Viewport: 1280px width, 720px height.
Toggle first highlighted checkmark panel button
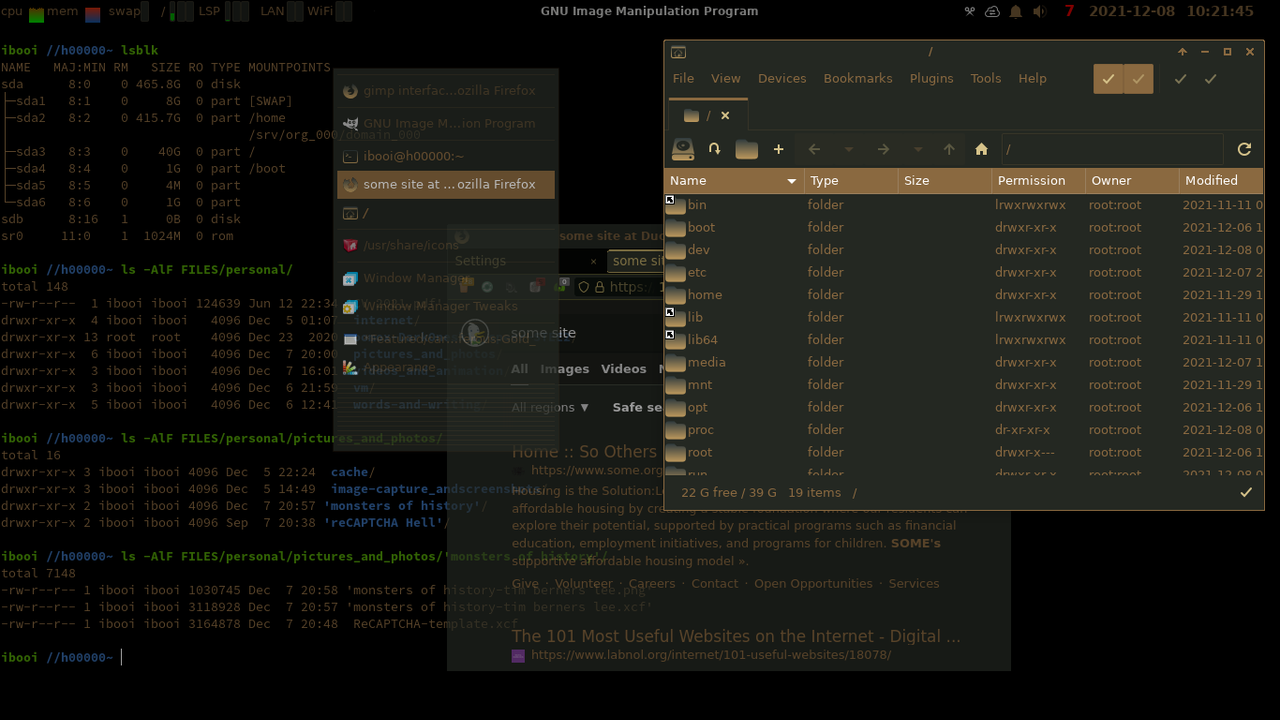click(x=1108, y=79)
